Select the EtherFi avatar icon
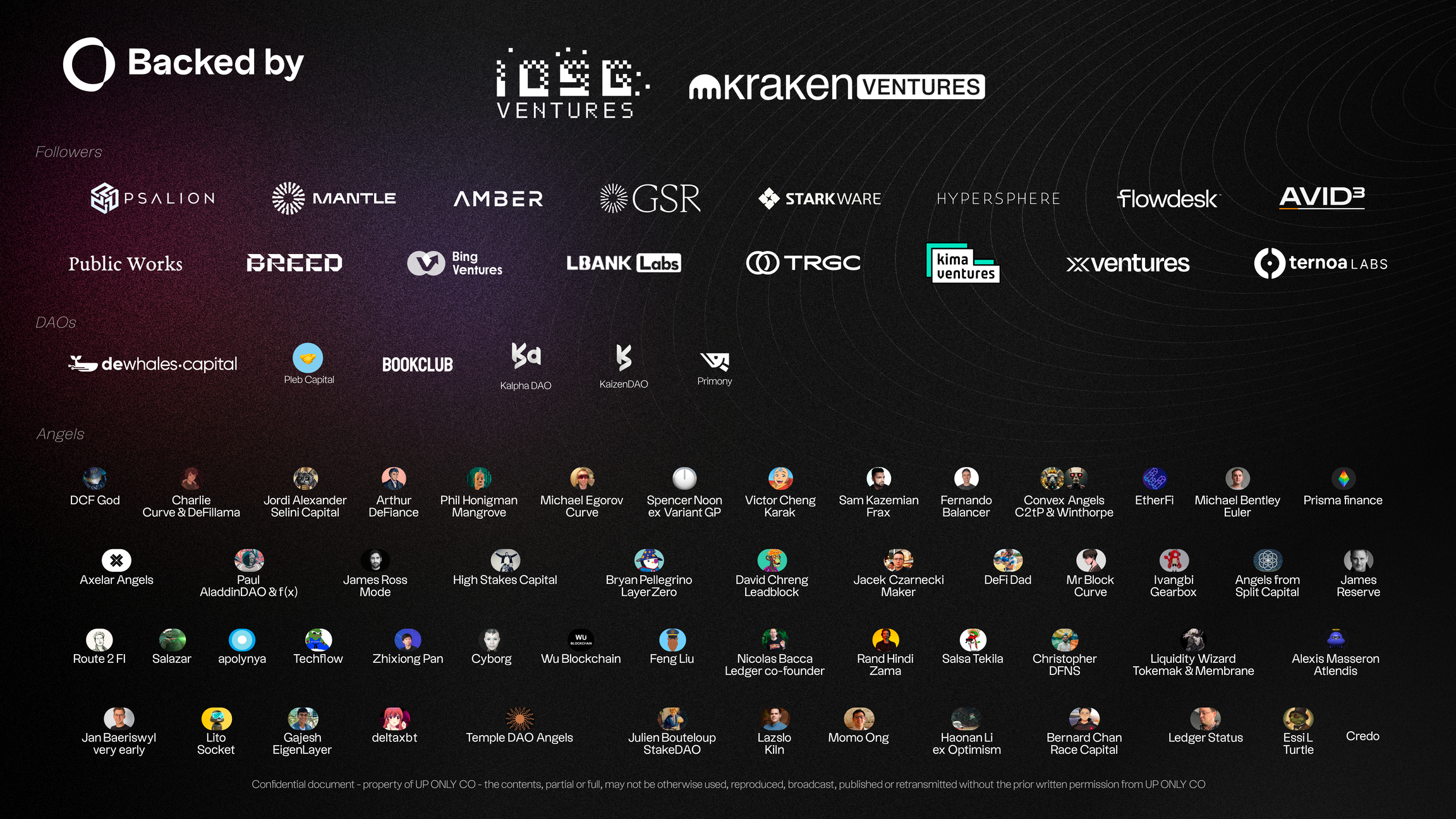1456x819 pixels. (x=1154, y=478)
